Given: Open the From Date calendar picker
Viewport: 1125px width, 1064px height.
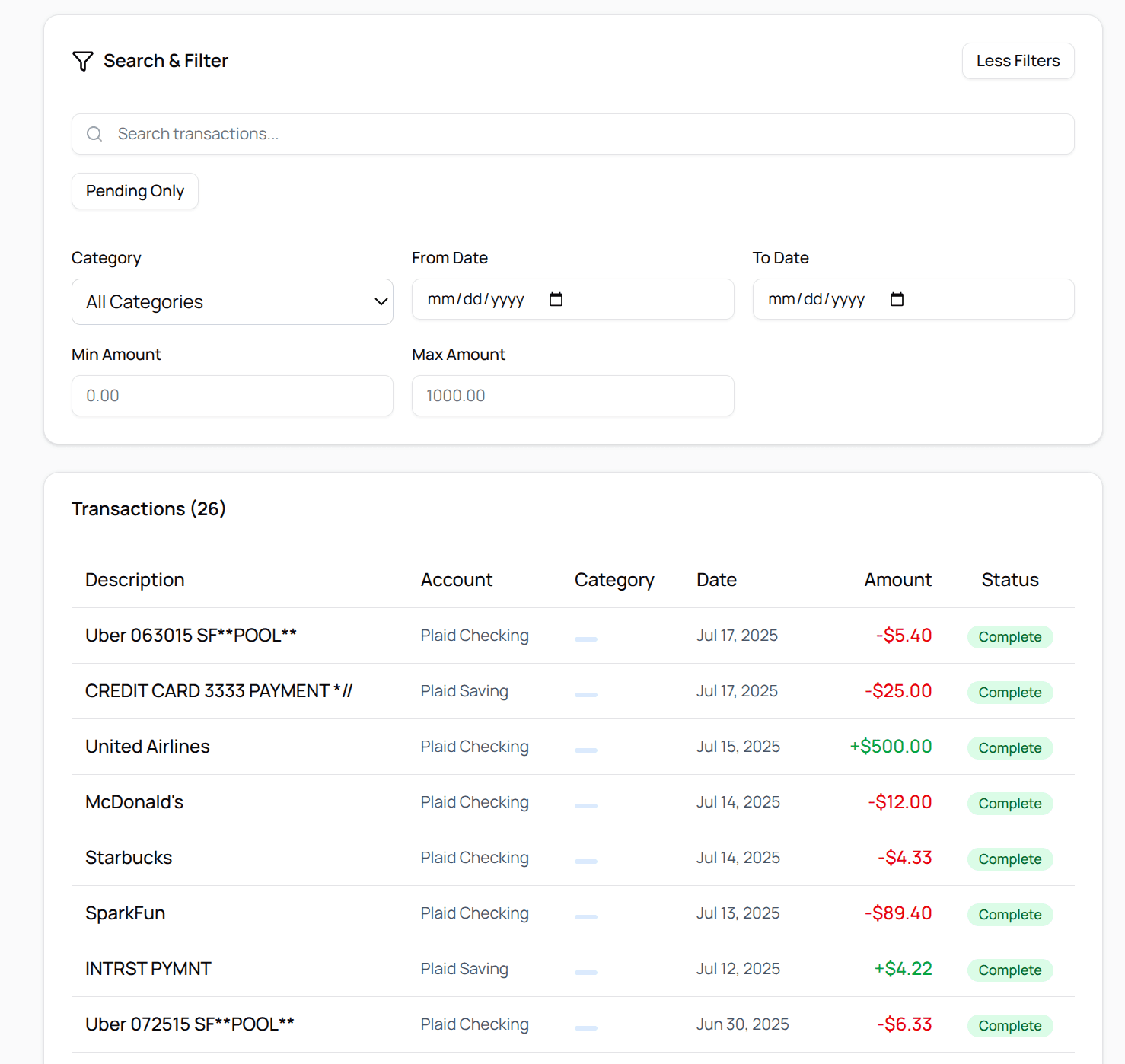Looking at the screenshot, I should click(x=556, y=299).
